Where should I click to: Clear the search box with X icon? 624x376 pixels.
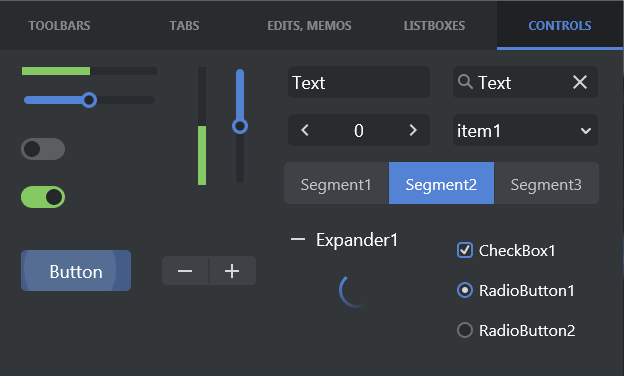(x=580, y=82)
